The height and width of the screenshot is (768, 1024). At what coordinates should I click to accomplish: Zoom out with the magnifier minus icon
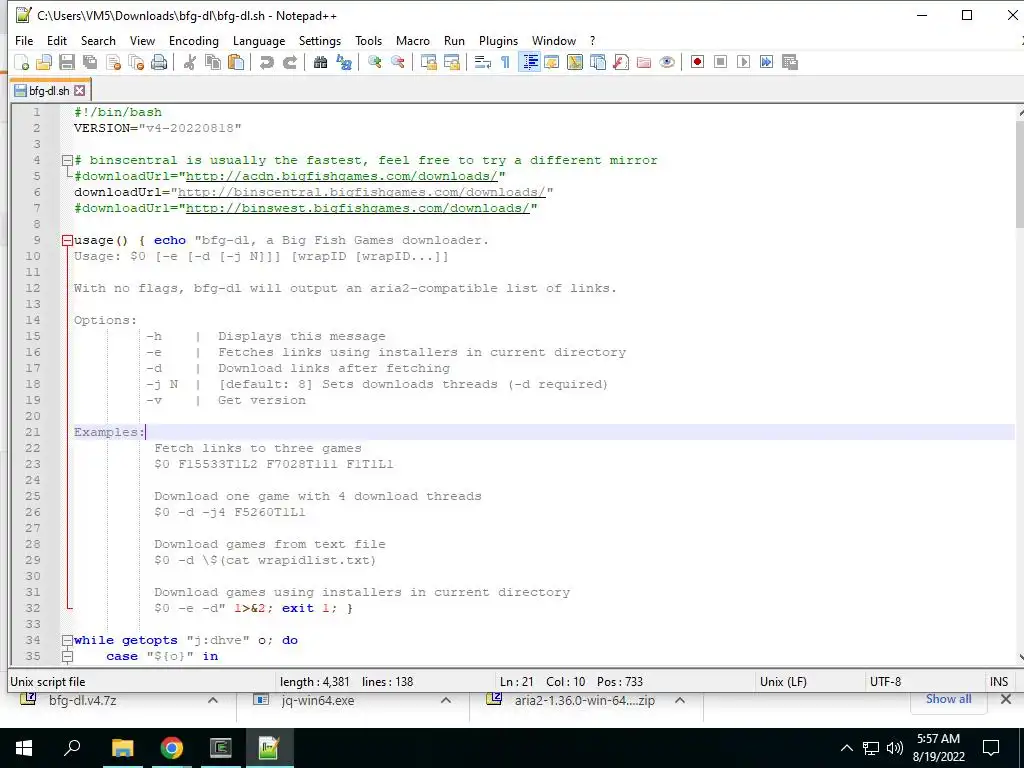point(398,62)
